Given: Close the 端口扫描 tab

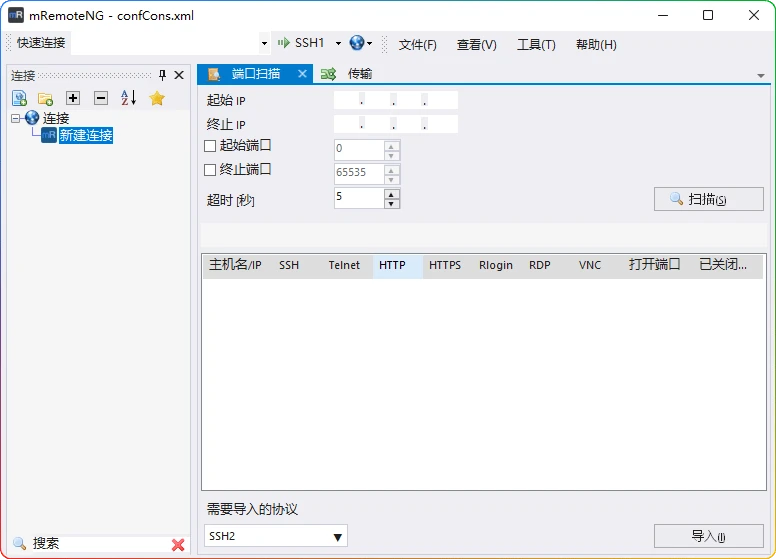Looking at the screenshot, I should 302,74.
